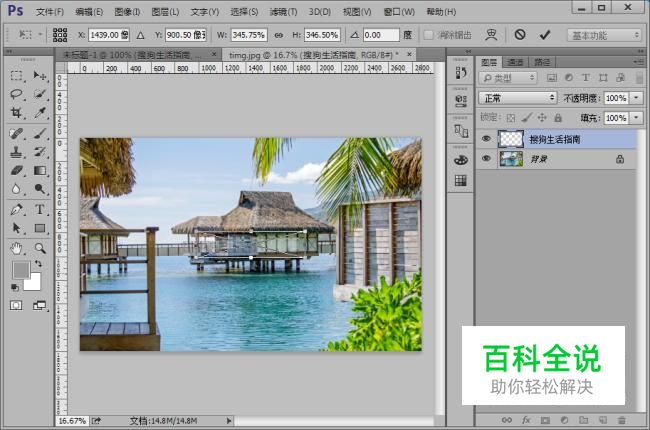Select the Eraser tool
The height and width of the screenshot is (430, 650).
(x=16, y=170)
